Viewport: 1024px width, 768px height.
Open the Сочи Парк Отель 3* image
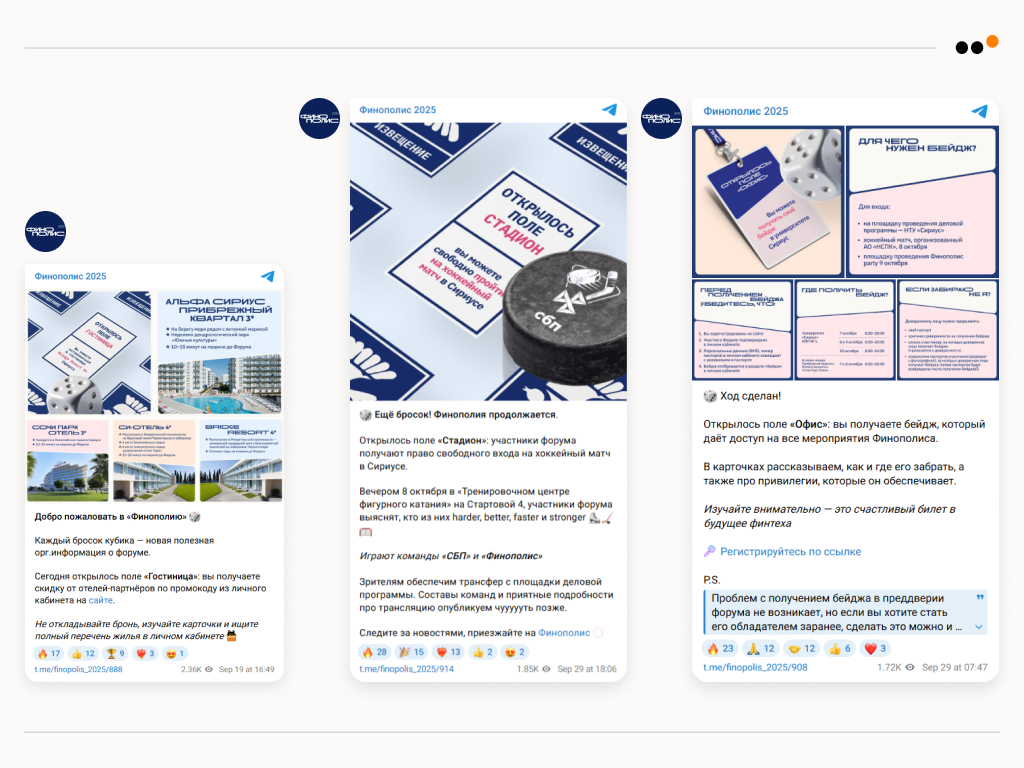68,460
